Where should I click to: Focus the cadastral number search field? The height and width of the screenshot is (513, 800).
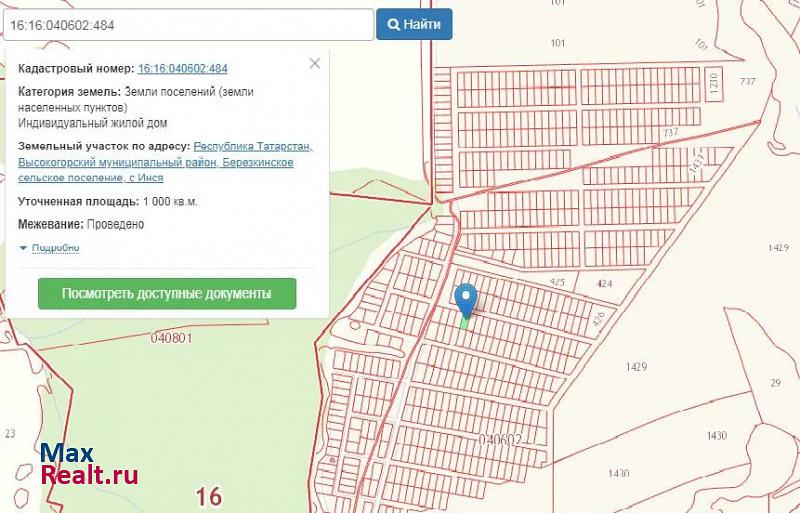[x=188, y=24]
